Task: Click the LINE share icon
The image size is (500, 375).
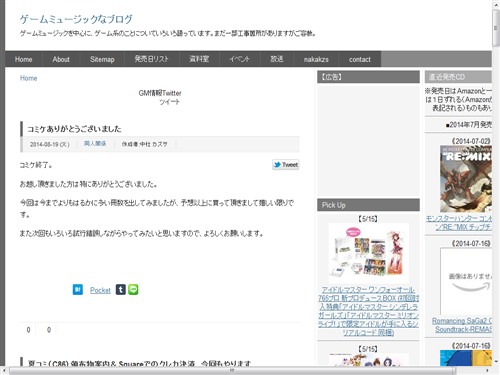Action: 133,289
